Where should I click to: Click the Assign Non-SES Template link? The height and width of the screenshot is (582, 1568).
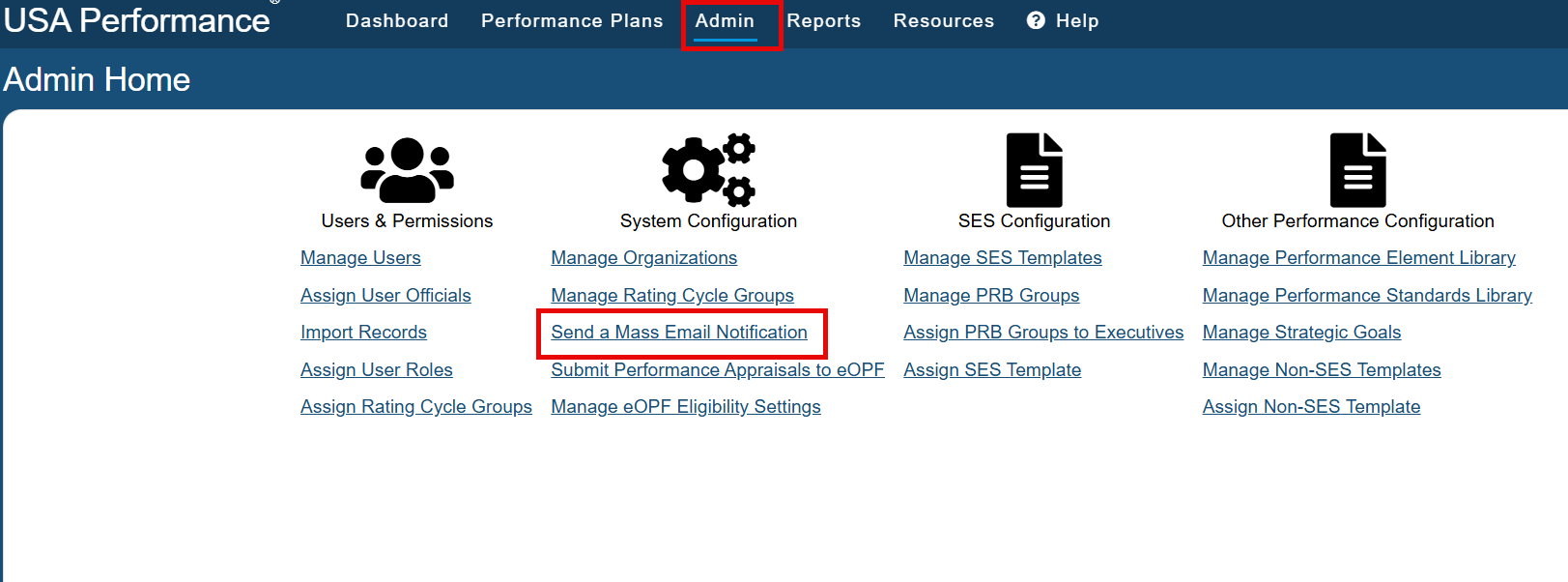click(1311, 407)
